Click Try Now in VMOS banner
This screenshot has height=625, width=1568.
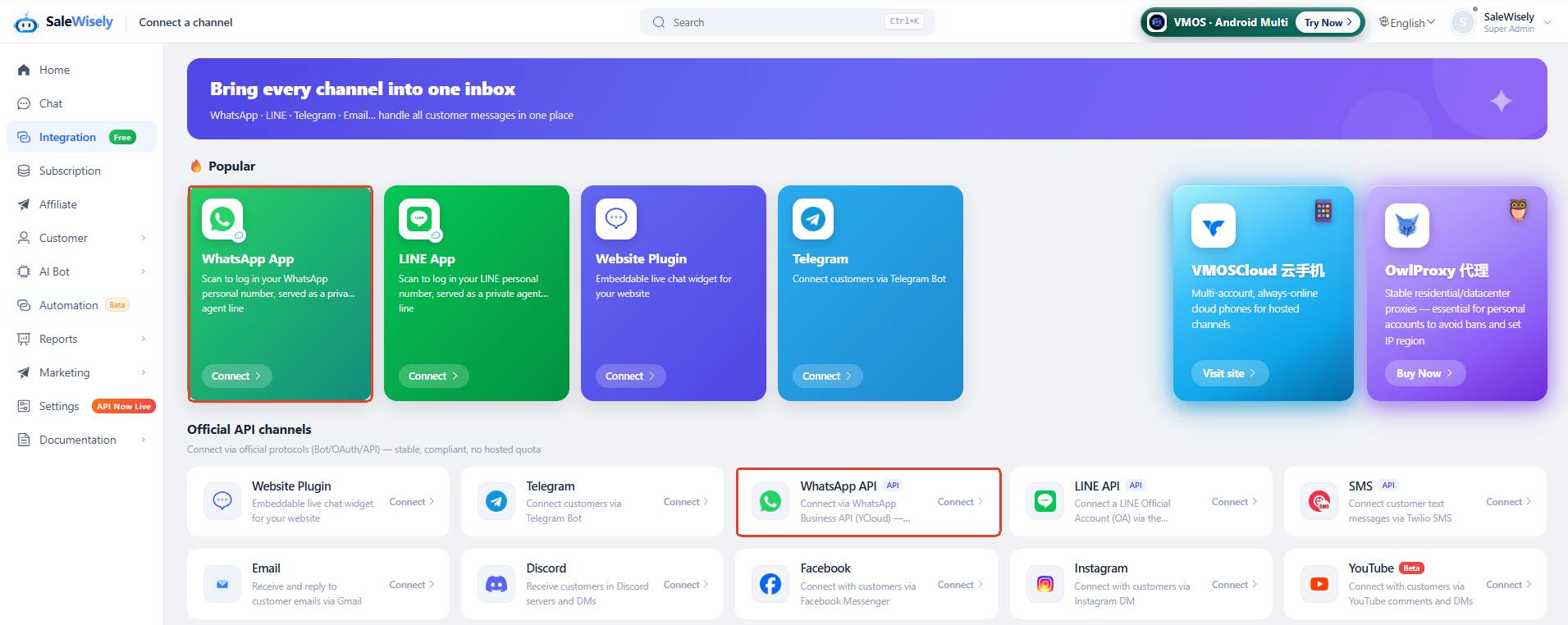pos(1328,22)
